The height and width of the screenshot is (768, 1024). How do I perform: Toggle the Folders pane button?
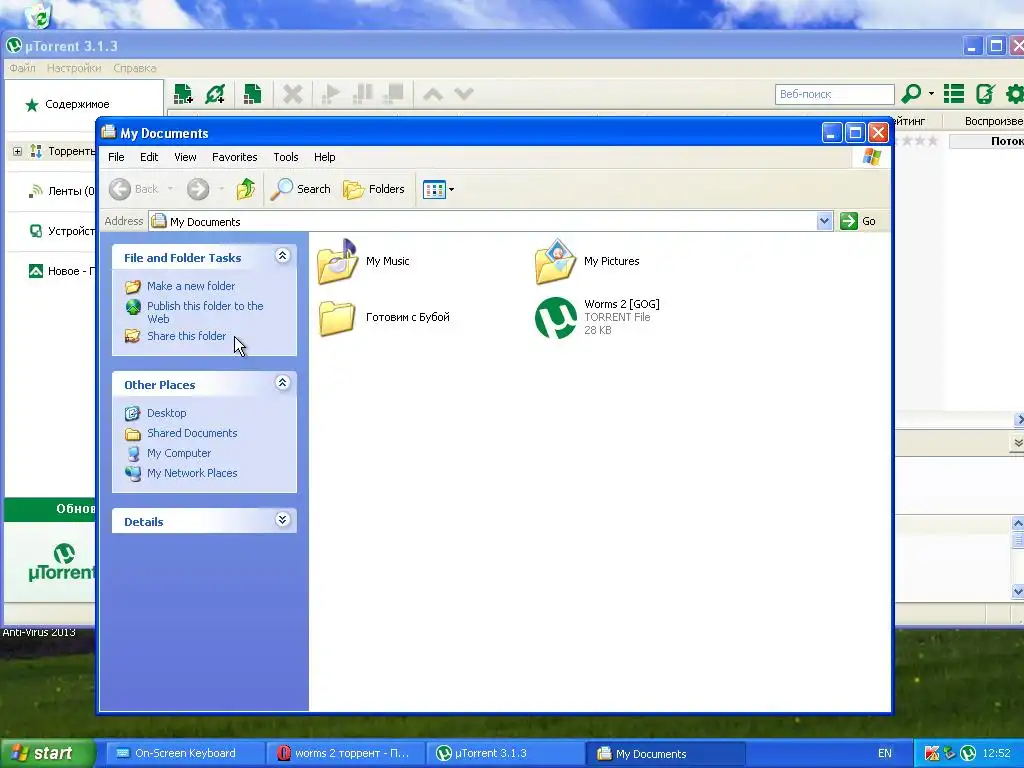(374, 189)
